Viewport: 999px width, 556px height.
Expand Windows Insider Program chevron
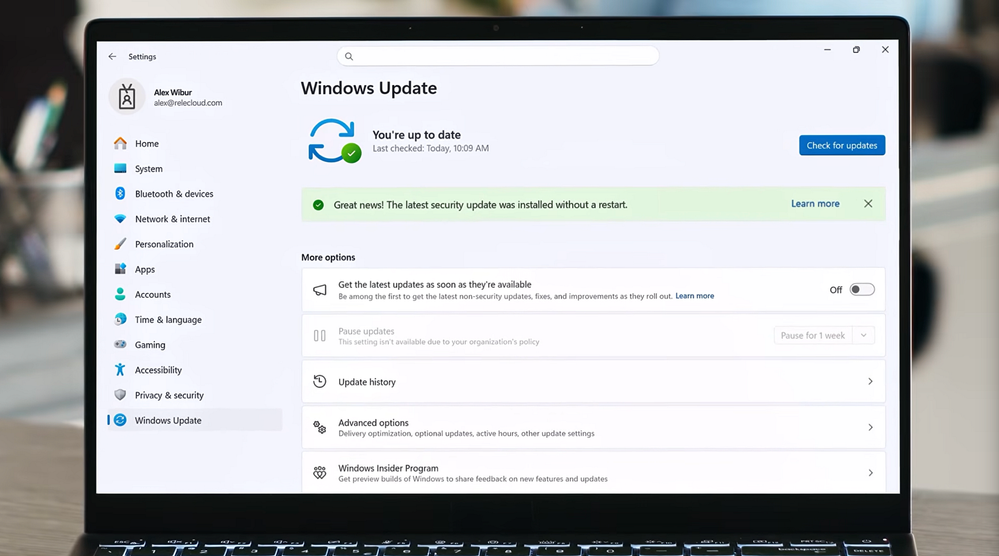click(x=870, y=473)
